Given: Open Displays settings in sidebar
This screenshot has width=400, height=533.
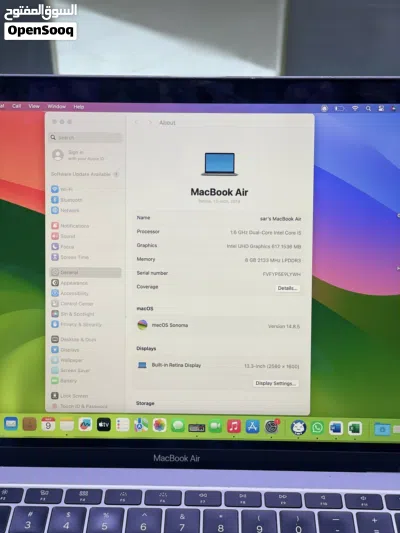Looking at the screenshot, I should click(65, 349).
